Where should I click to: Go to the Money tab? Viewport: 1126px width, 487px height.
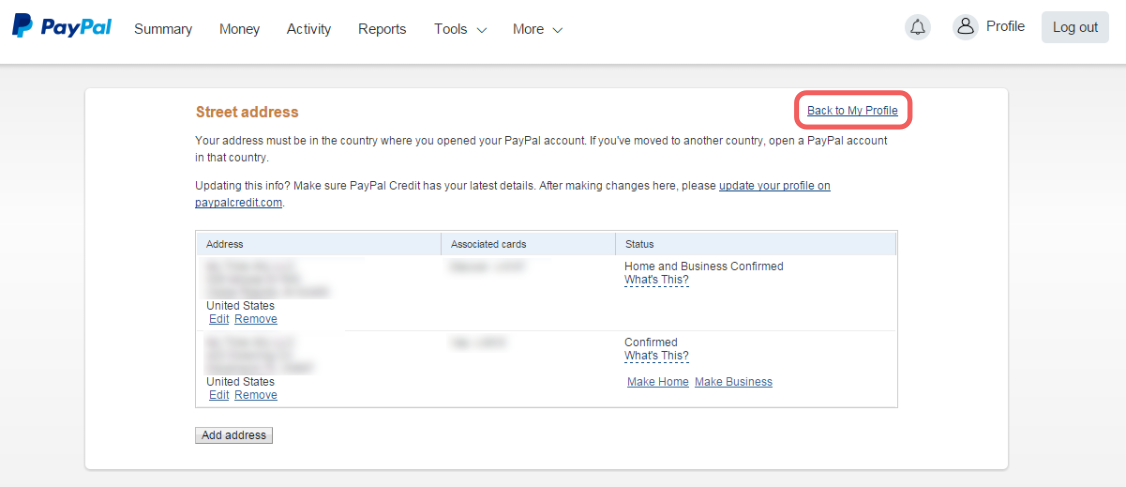point(239,29)
